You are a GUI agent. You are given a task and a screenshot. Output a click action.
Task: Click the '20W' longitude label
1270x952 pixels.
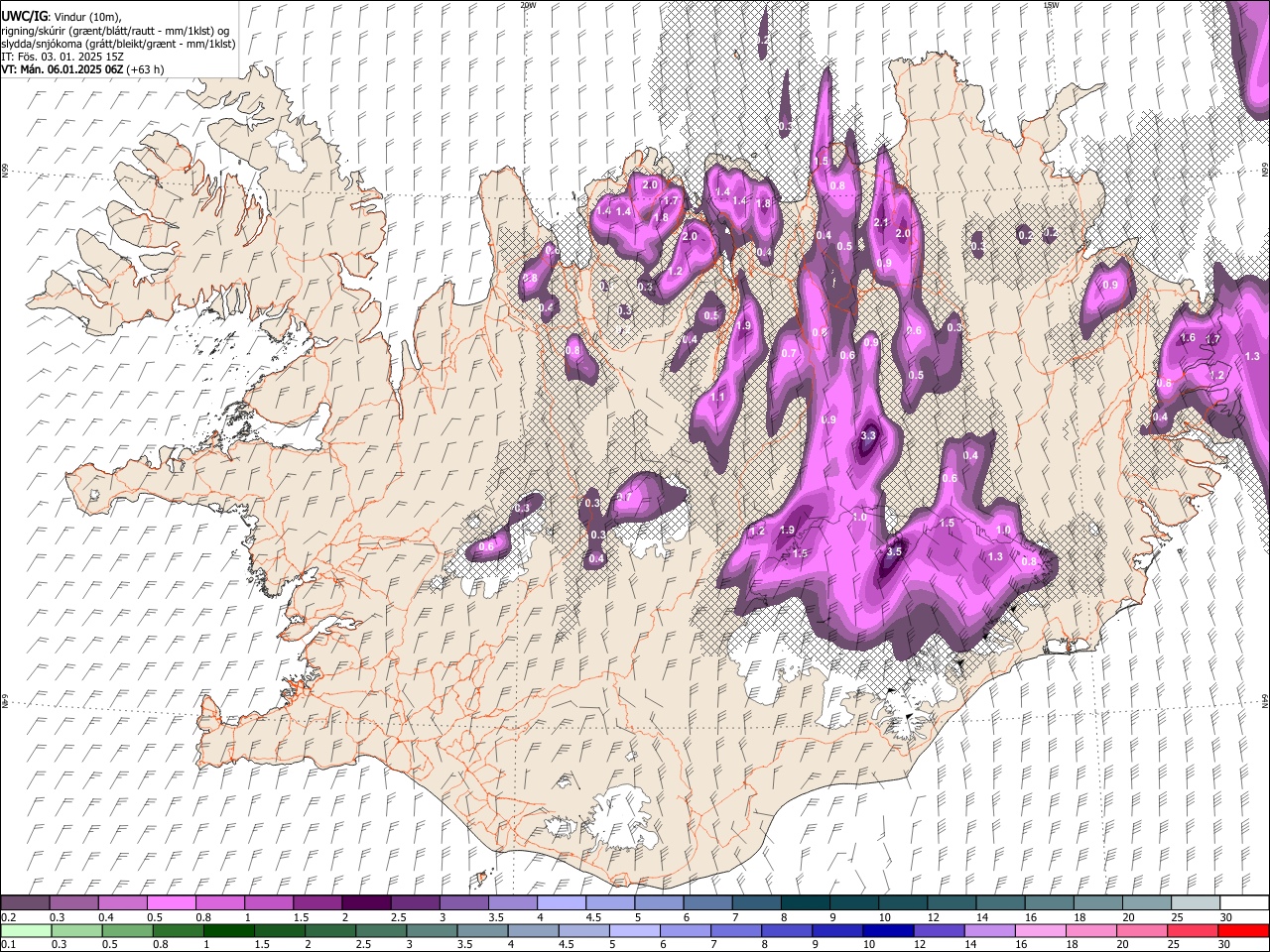528,5
